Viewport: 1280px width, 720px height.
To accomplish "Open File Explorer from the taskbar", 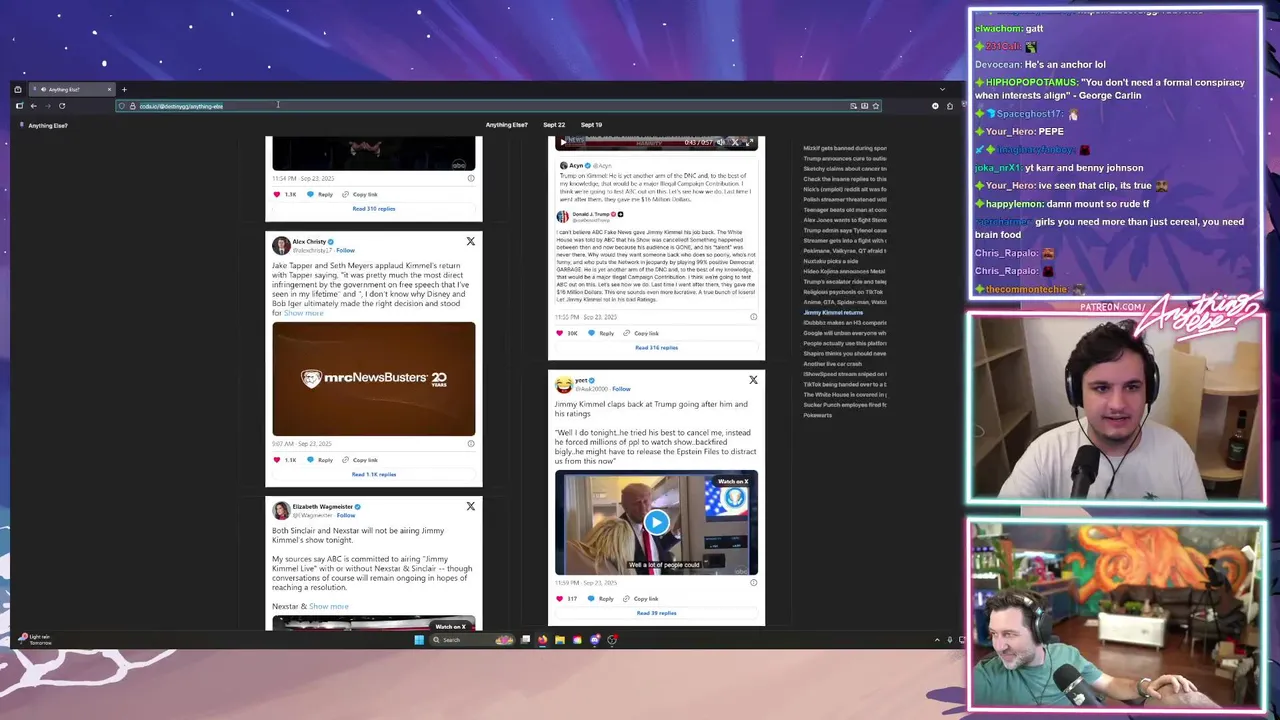I will pyautogui.click(x=560, y=640).
